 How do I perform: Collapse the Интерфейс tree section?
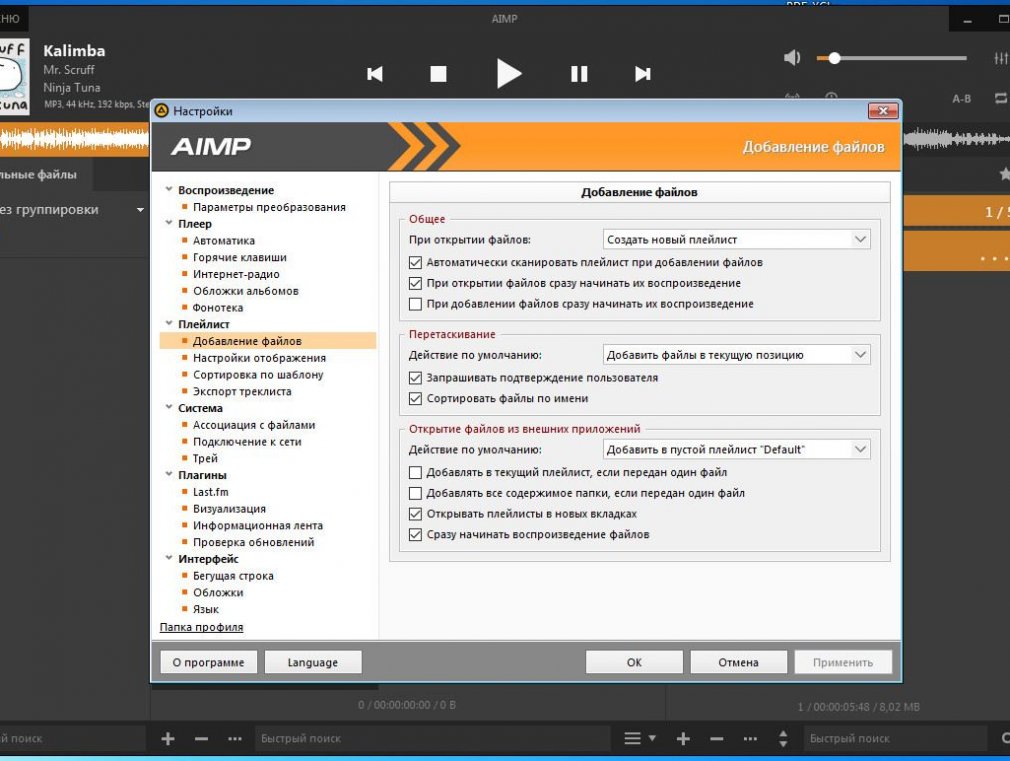[169, 558]
